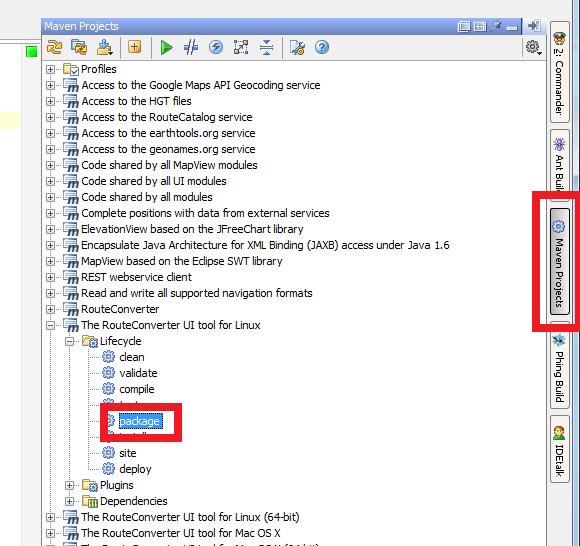Run Maven build with green play icon

(166, 47)
